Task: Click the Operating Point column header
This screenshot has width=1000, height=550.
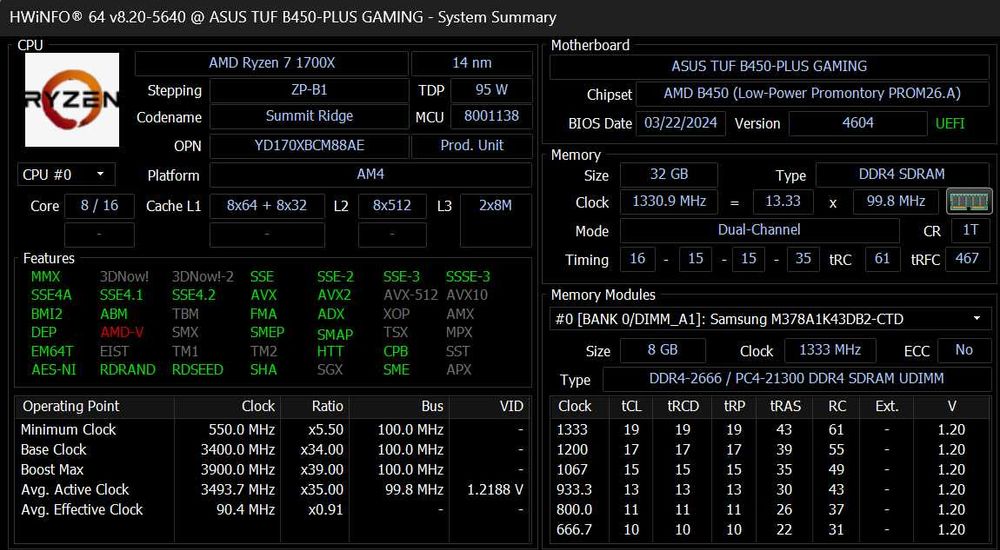Action: [x=94, y=406]
